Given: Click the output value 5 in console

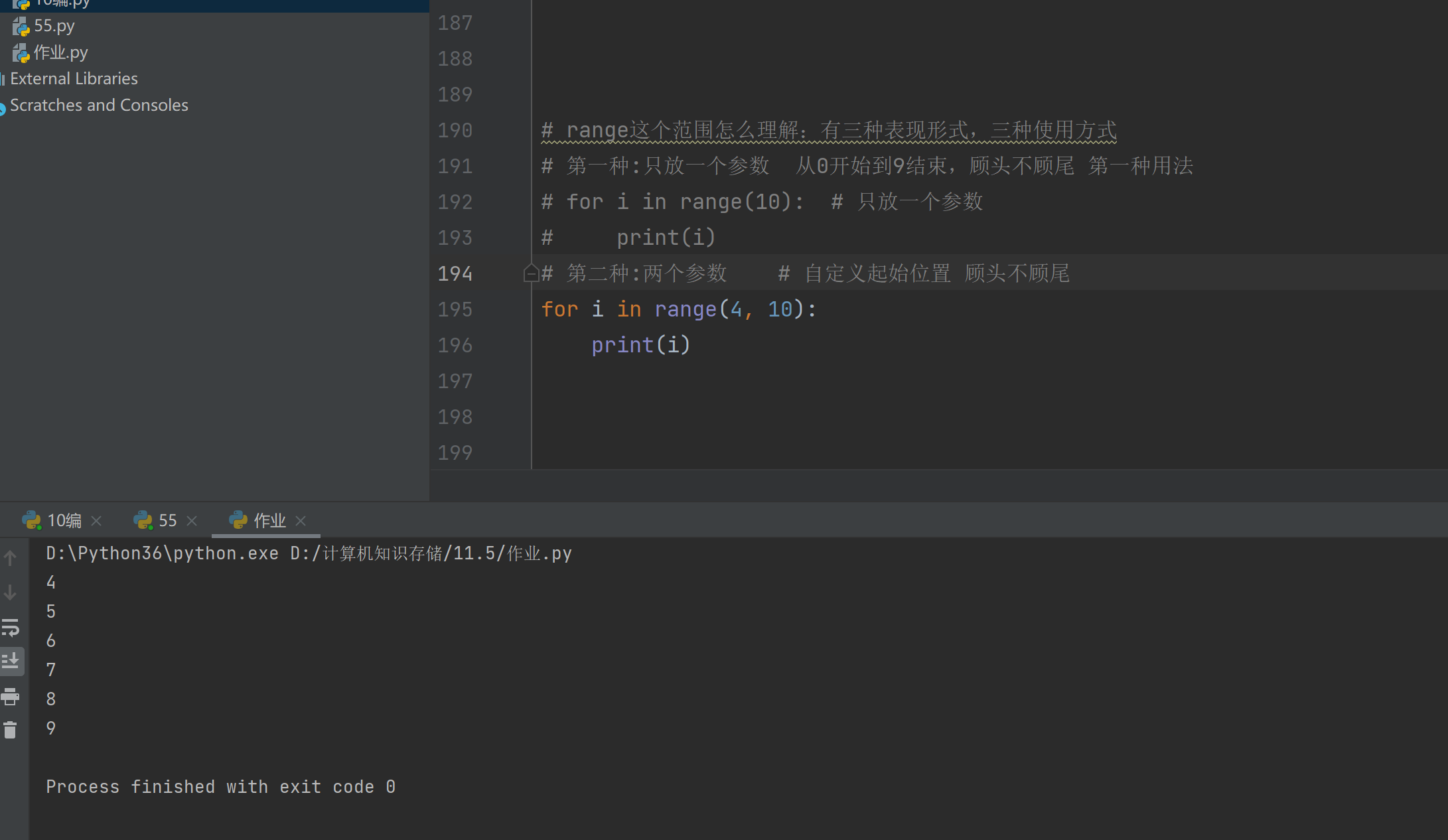Looking at the screenshot, I should pos(51,612).
